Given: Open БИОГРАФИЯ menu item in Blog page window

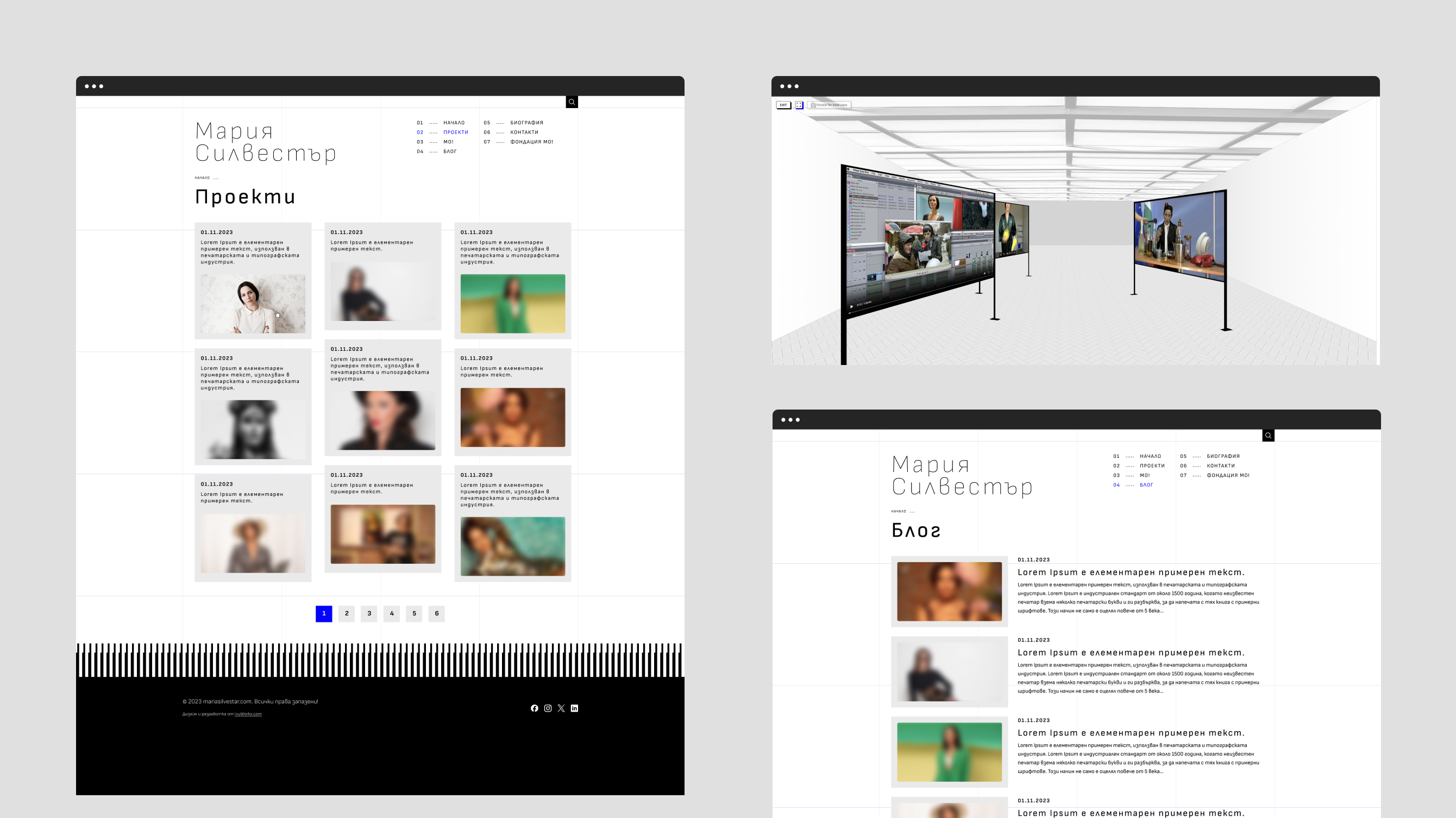Looking at the screenshot, I should [1222, 456].
